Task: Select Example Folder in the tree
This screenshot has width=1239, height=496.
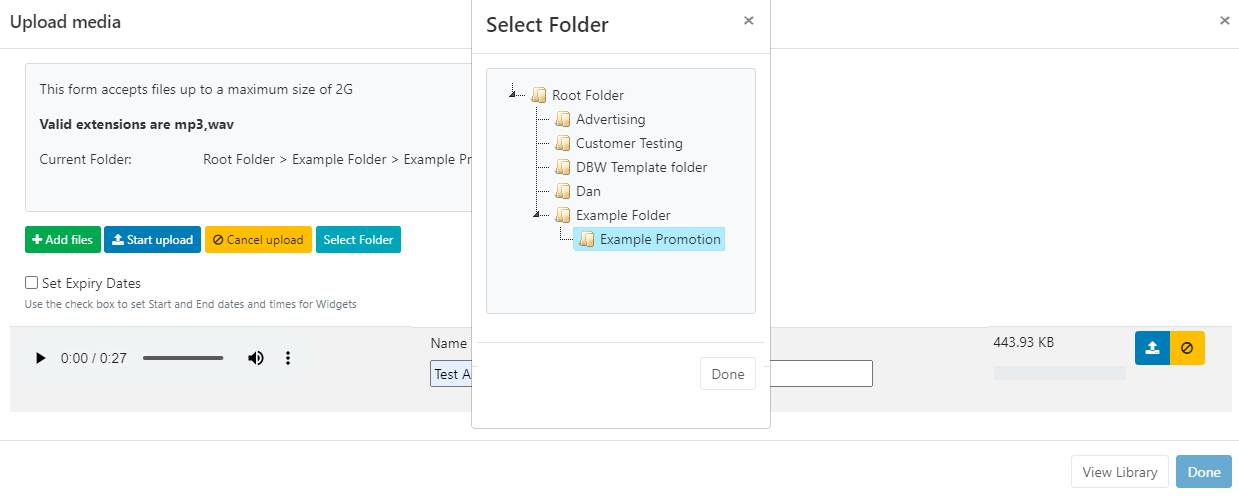Action: point(623,215)
